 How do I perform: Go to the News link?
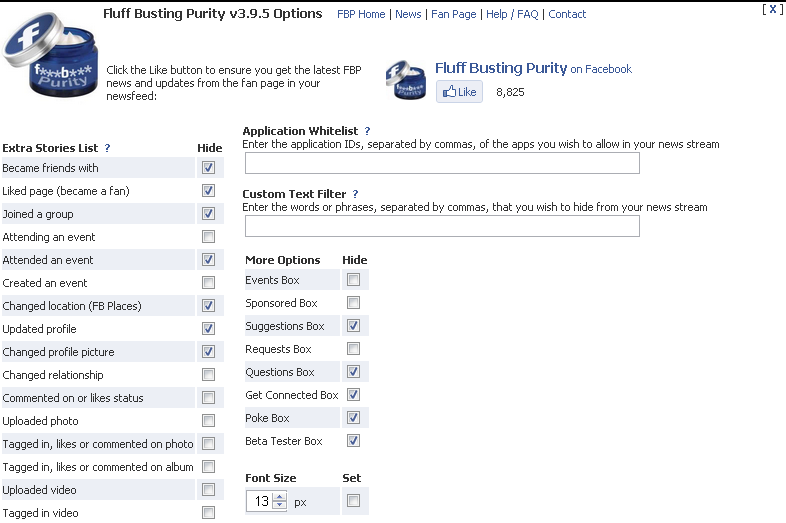[408, 14]
